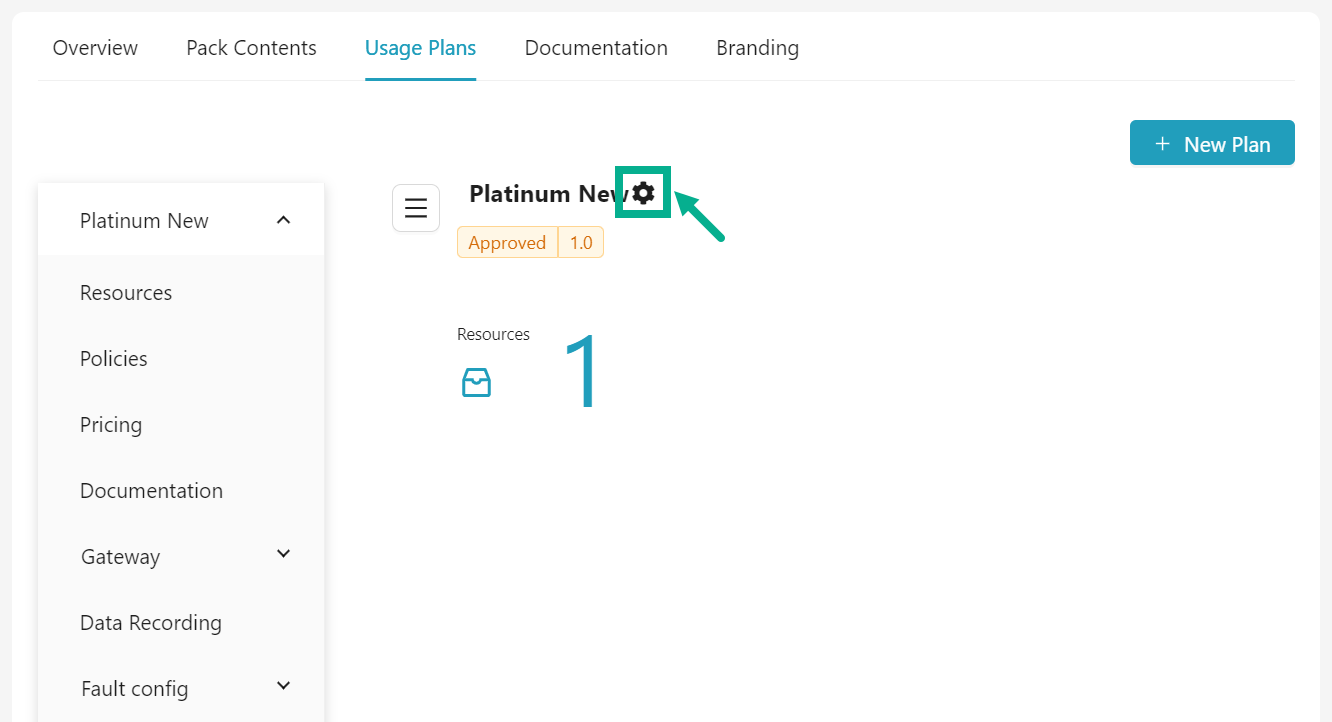Image resolution: width=1332 pixels, height=722 pixels.
Task: Expand the Fault config sidebar section
Action: (283, 686)
